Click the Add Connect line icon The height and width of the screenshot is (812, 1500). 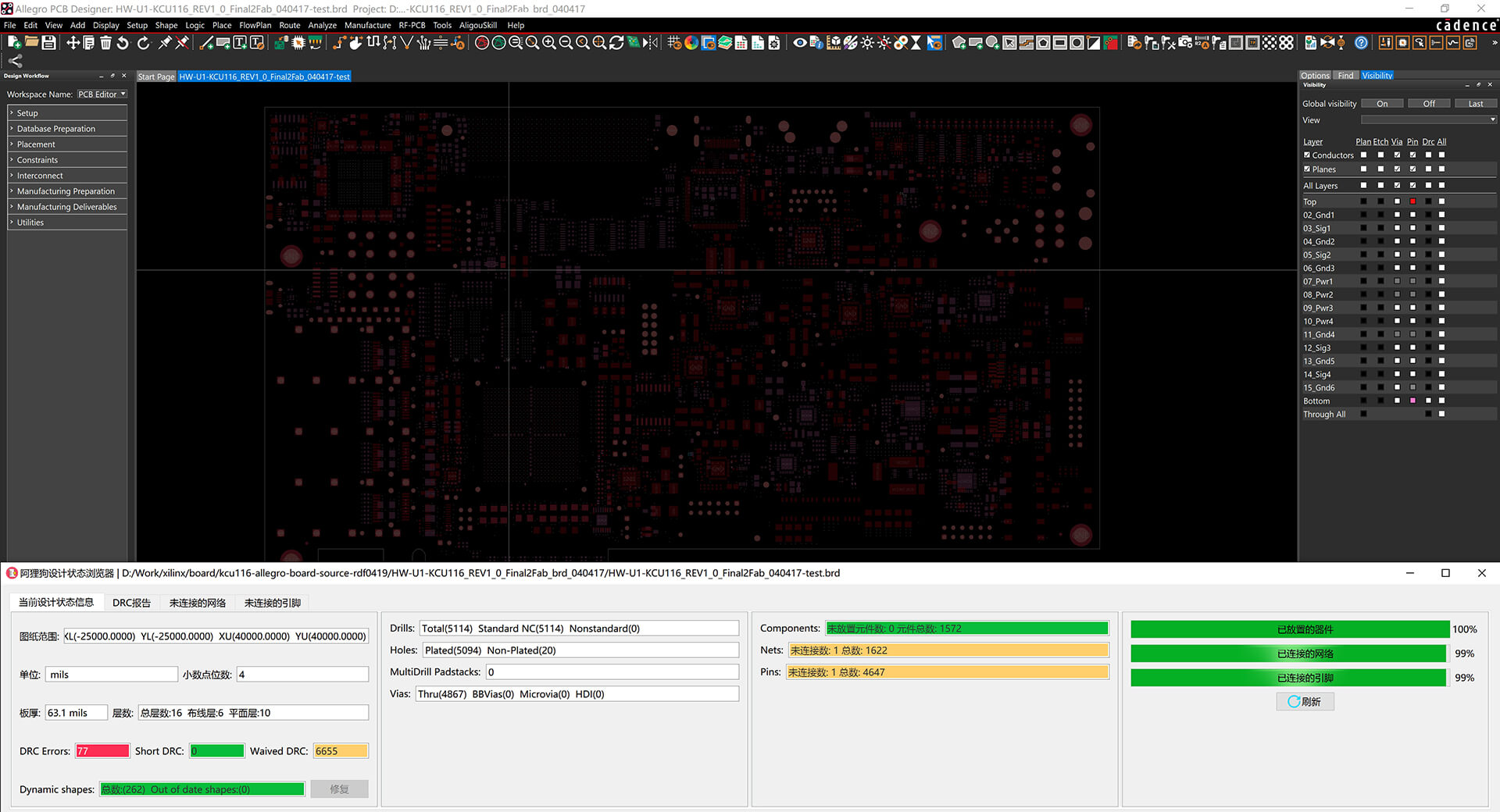click(205, 42)
